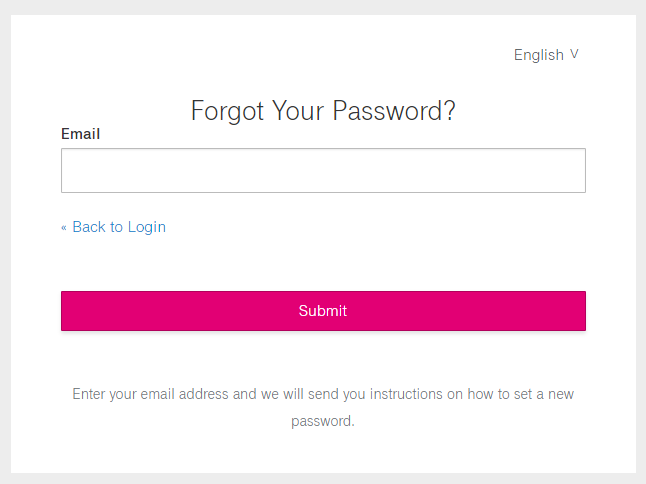646x484 pixels.
Task: Click the text 'password.' in the last line
Action: point(323,421)
